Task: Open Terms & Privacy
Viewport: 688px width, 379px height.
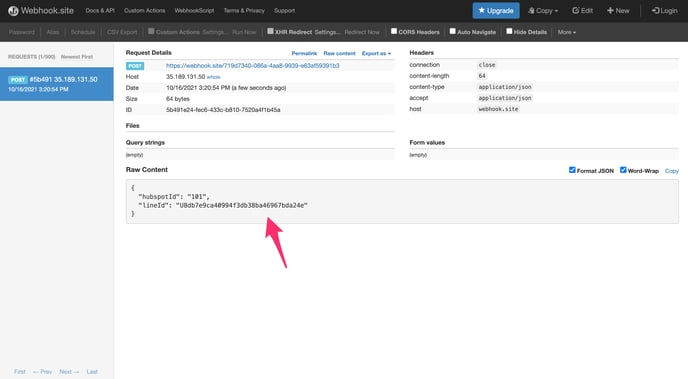Action: [244, 11]
